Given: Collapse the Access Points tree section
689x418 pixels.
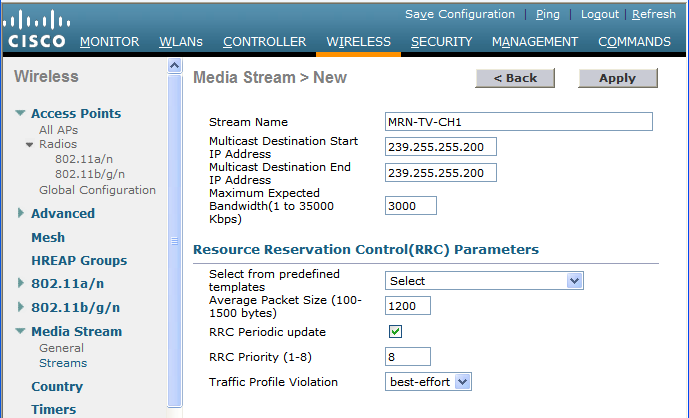Looking at the screenshot, I should pyautogui.click(x=20, y=114).
